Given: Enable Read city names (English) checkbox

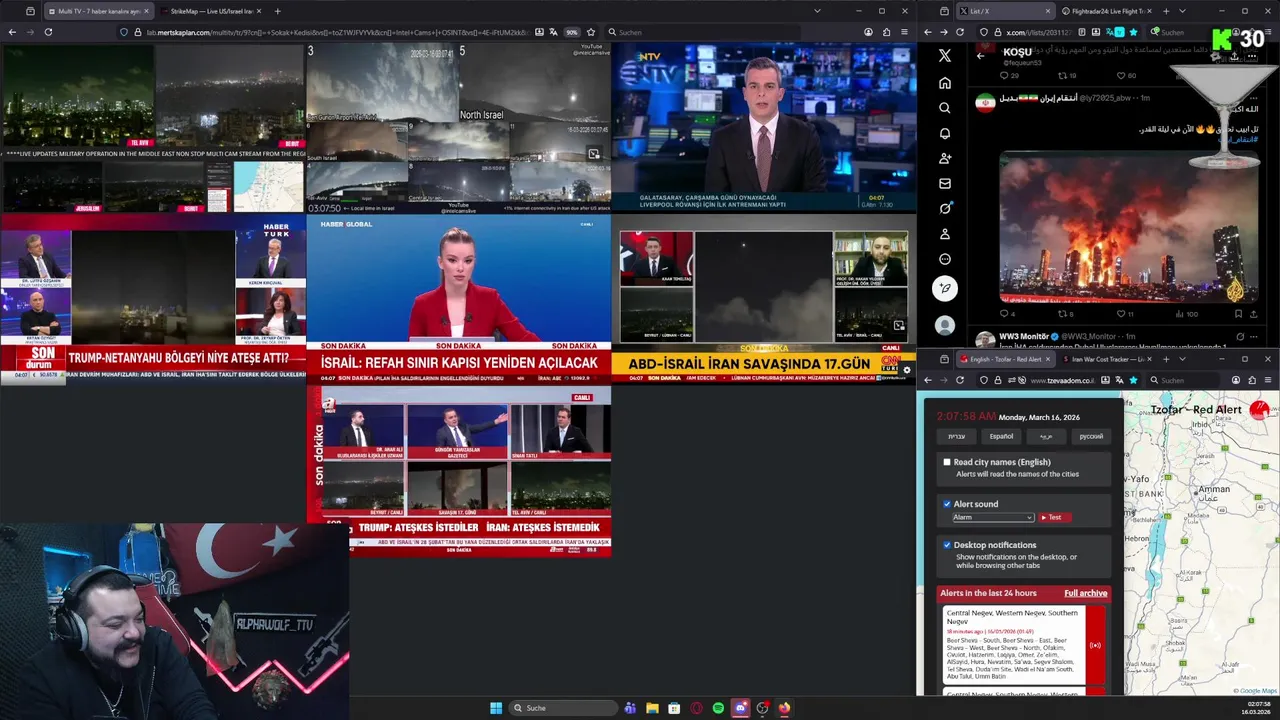Looking at the screenshot, I should [x=947, y=462].
